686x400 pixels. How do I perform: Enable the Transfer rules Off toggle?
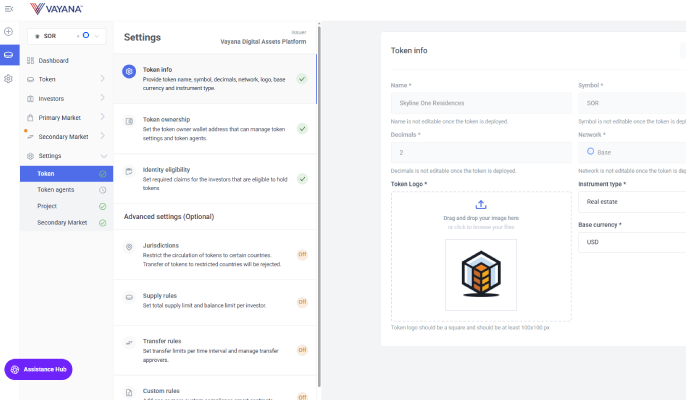click(301, 350)
